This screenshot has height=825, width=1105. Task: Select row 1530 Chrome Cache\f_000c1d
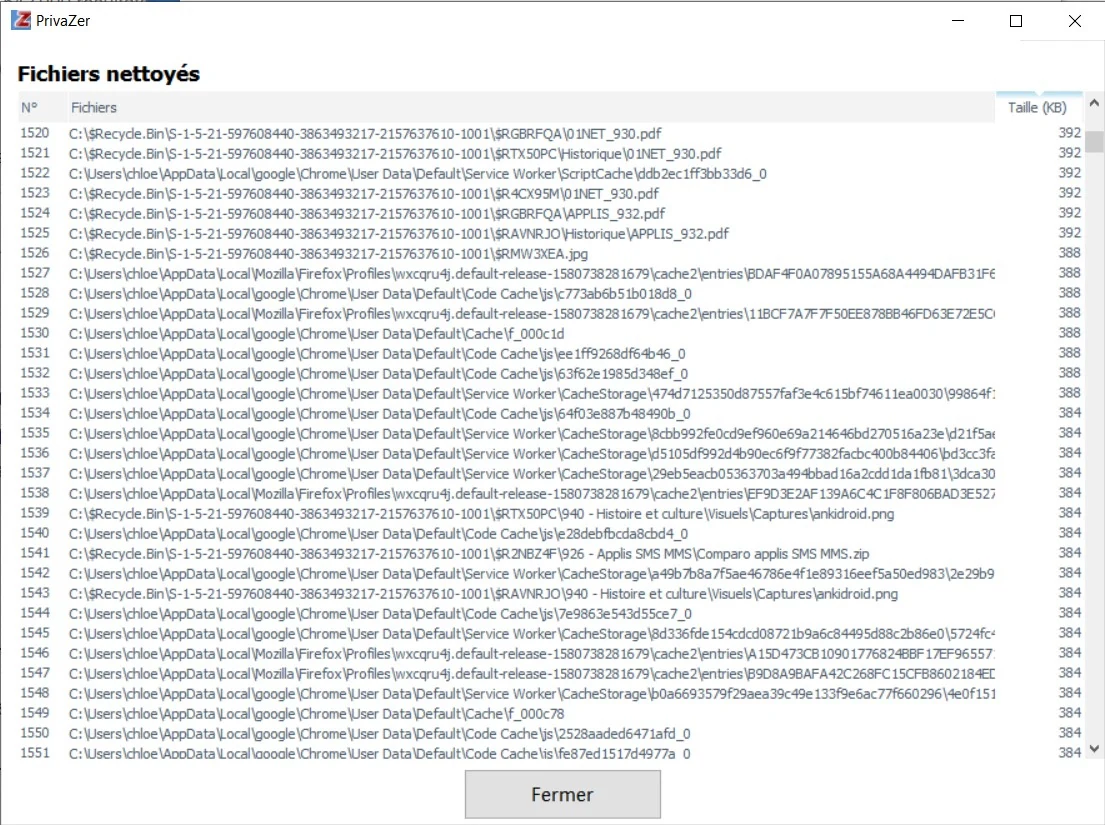tap(550, 333)
